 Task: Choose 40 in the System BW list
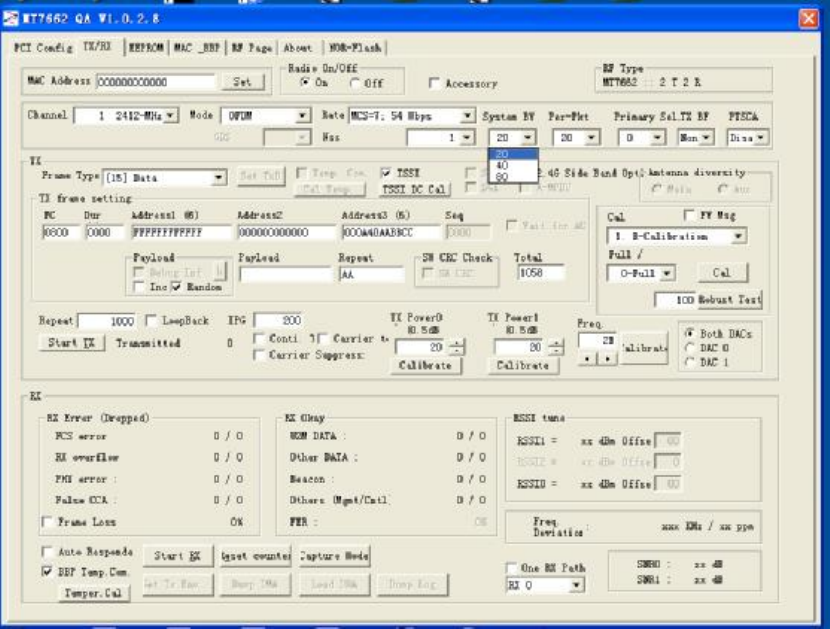coord(513,165)
